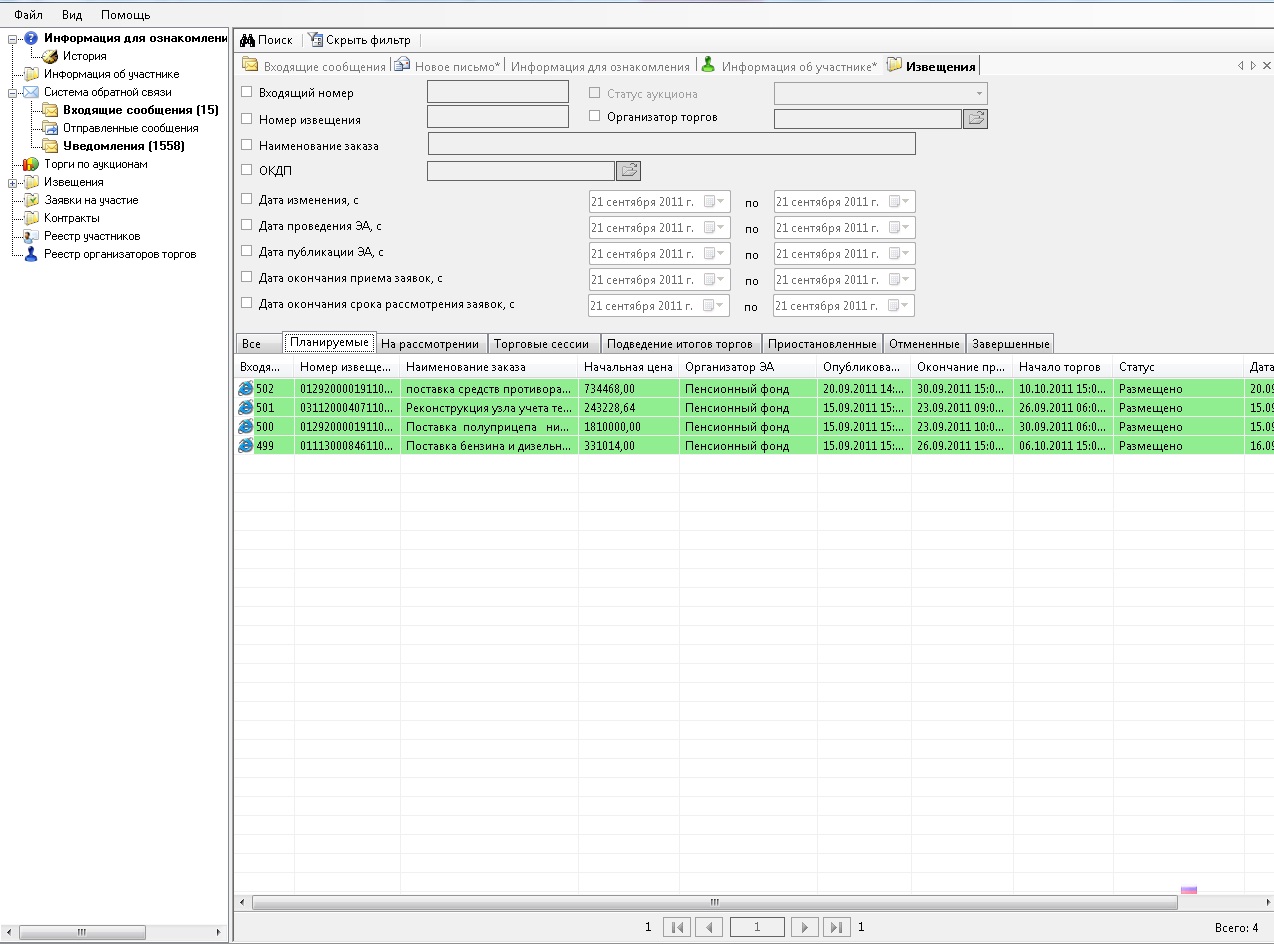Click the browser icon in row 502
This screenshot has height=944, width=1274.
(245, 389)
